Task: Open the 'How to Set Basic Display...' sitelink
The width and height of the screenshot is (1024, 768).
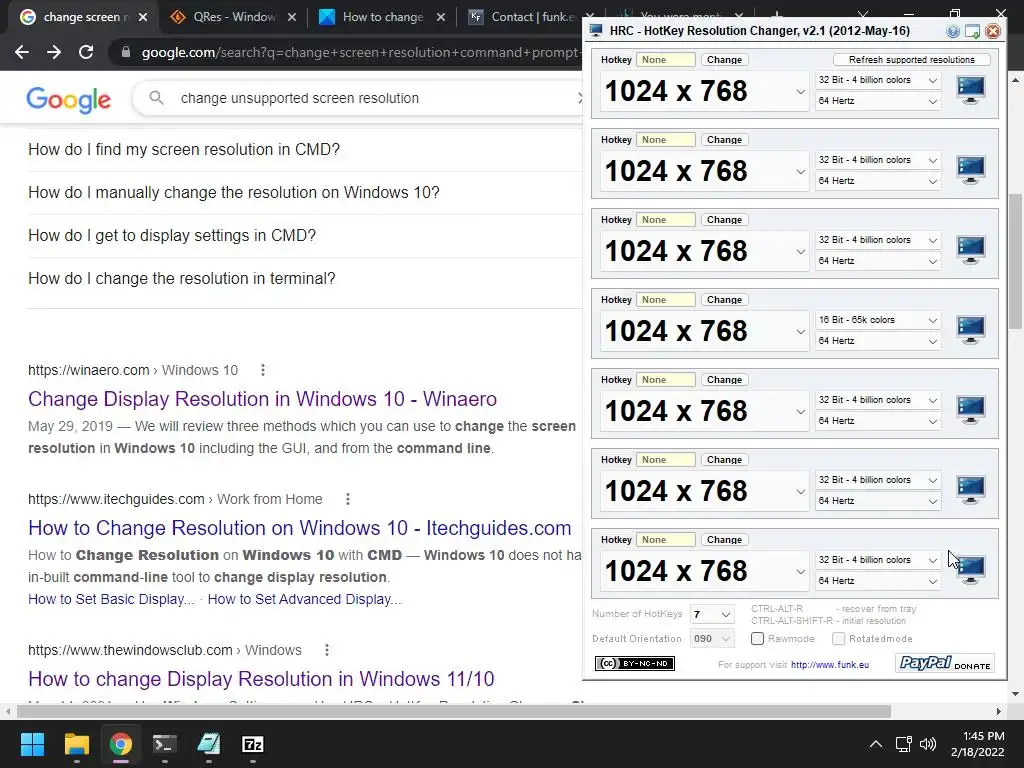Action: coord(112,600)
